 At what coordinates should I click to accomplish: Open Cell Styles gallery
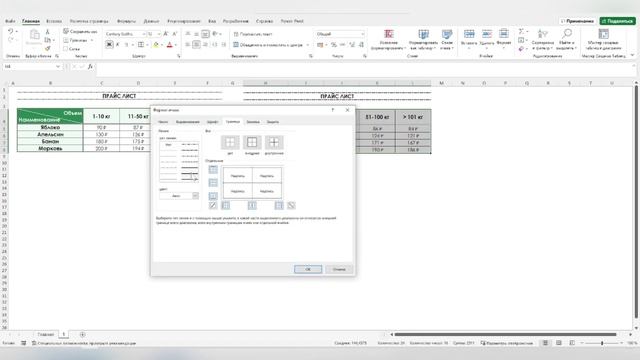[x=447, y=40]
